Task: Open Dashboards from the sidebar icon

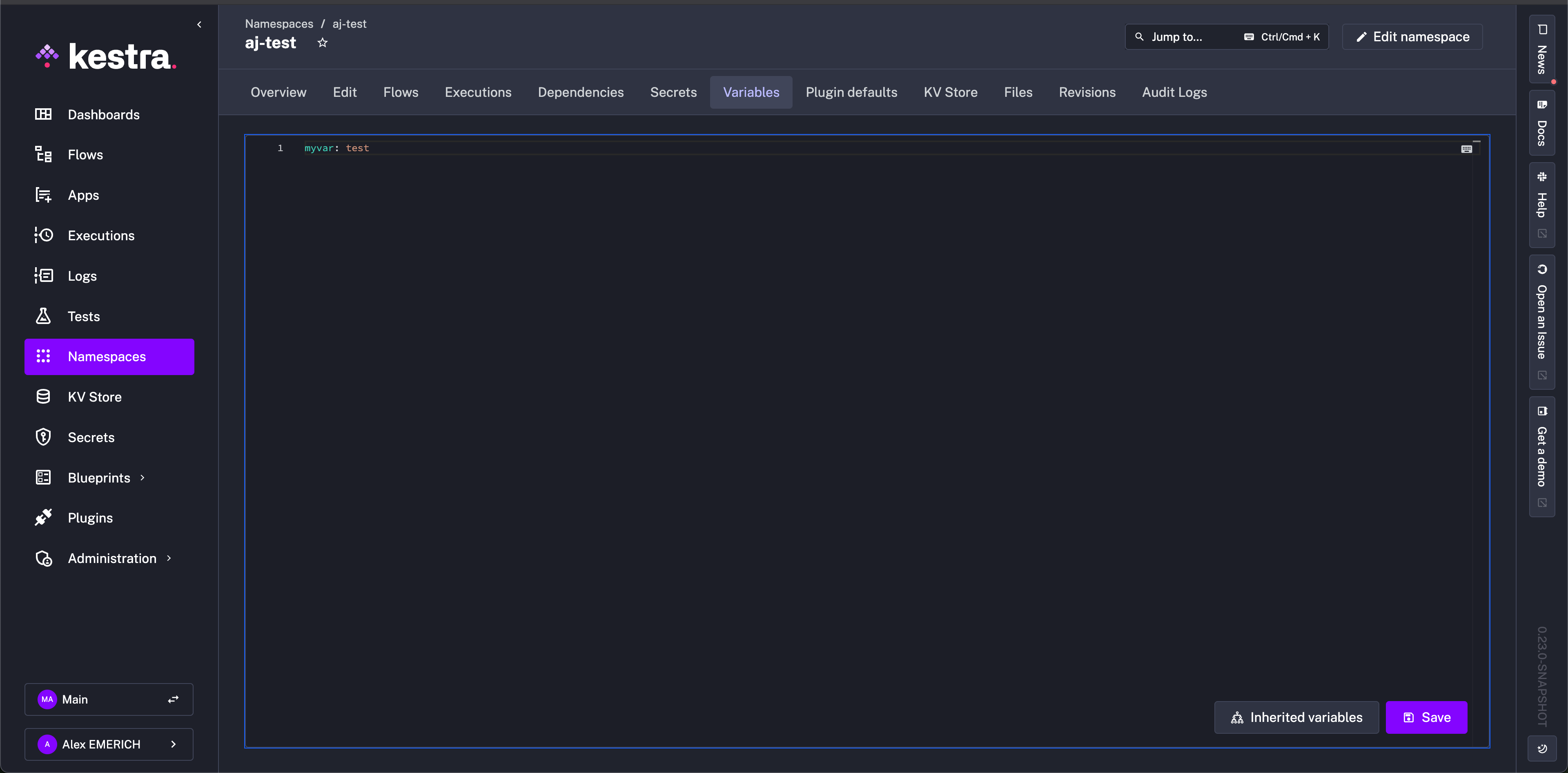Action: (43, 114)
